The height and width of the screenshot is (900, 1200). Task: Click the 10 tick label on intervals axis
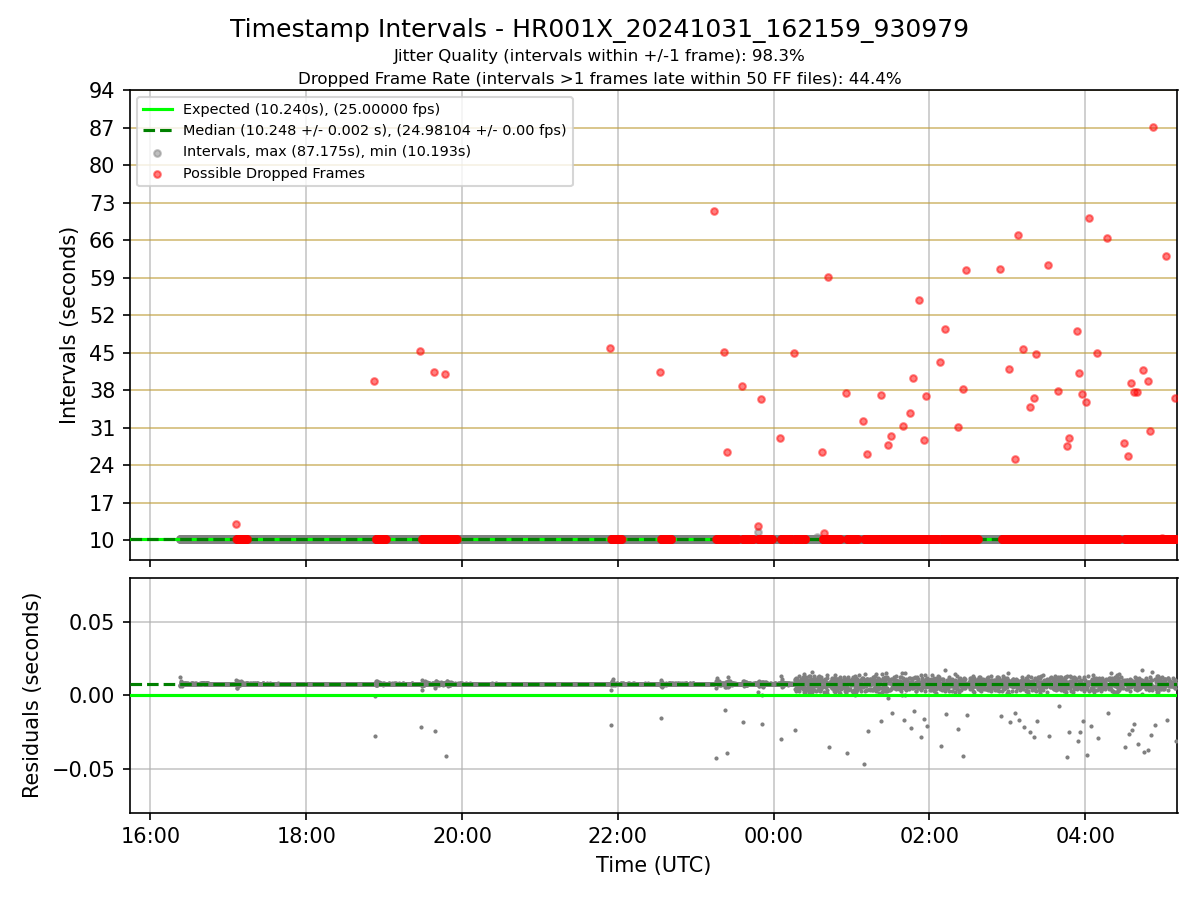tap(102, 540)
